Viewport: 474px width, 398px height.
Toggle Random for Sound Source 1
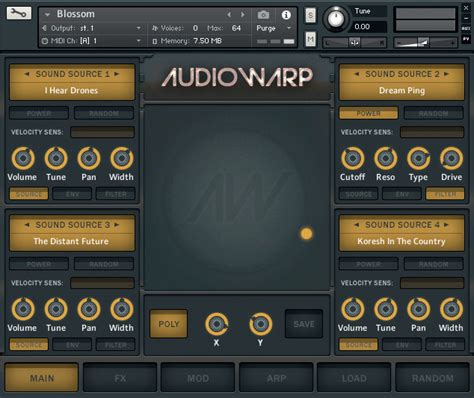[104, 113]
